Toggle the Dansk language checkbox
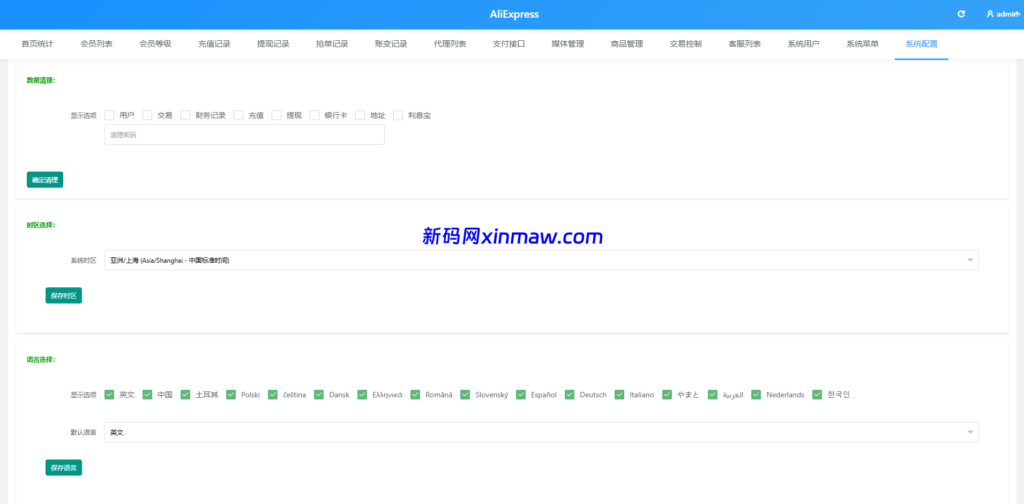Image resolution: width=1024 pixels, height=504 pixels. [319, 394]
